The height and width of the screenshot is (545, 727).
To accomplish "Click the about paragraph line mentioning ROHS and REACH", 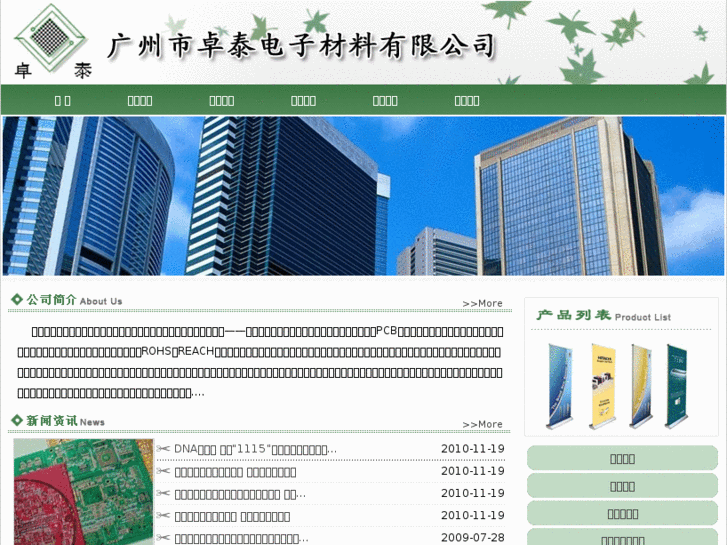I will [259, 352].
